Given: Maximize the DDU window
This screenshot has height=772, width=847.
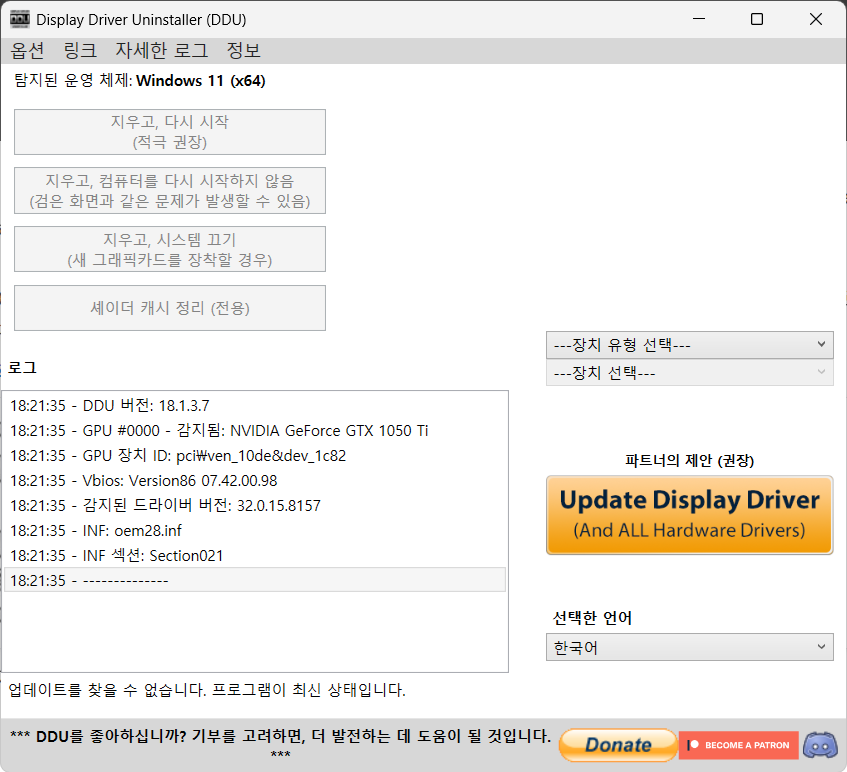Looking at the screenshot, I should click(x=757, y=19).
